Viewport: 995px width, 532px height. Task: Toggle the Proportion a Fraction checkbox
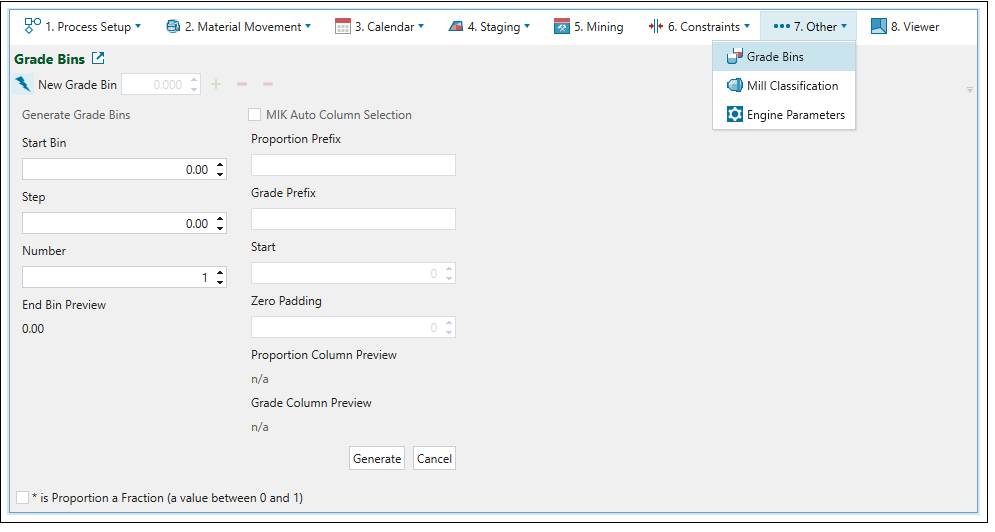click(23, 497)
